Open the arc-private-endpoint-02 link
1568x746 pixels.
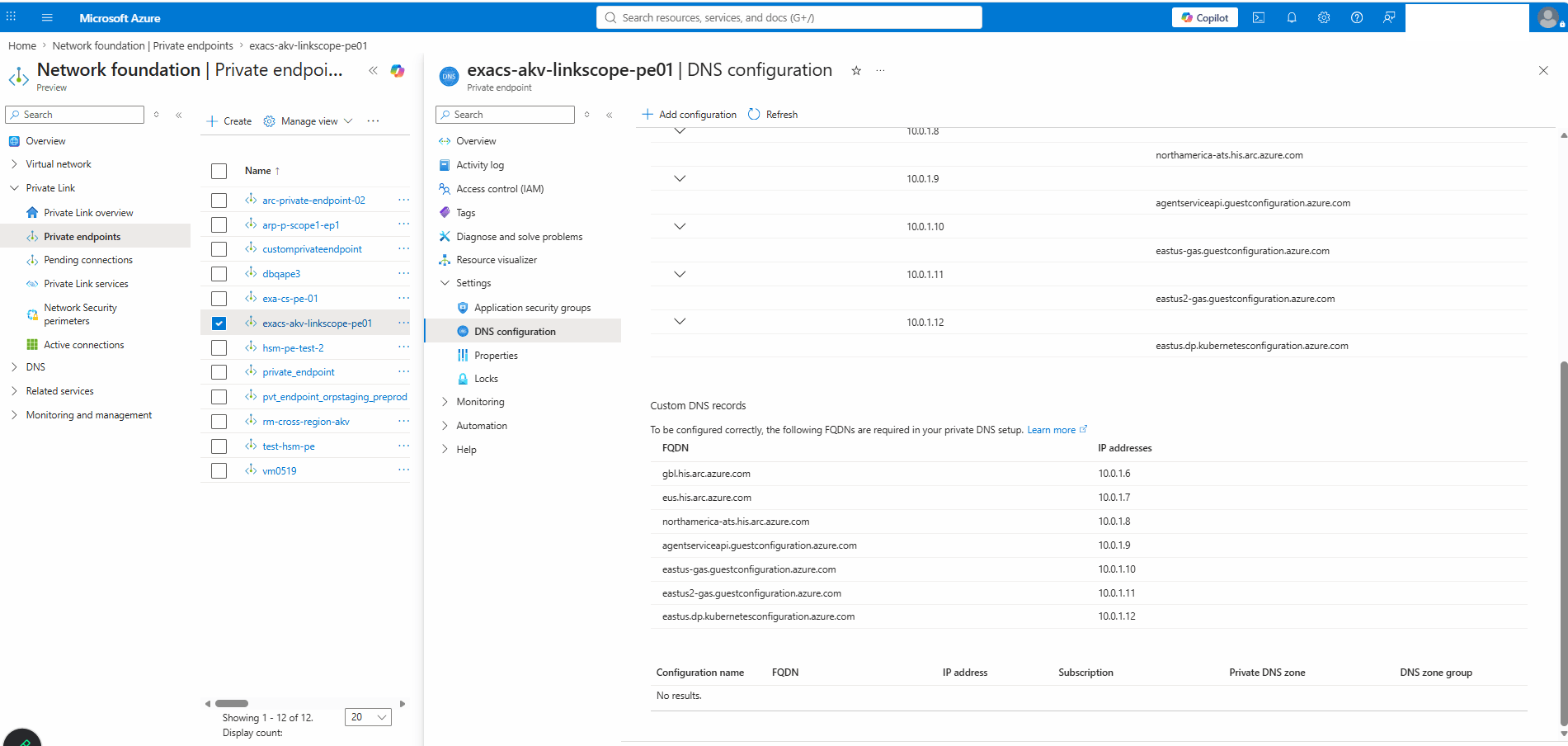pos(313,201)
